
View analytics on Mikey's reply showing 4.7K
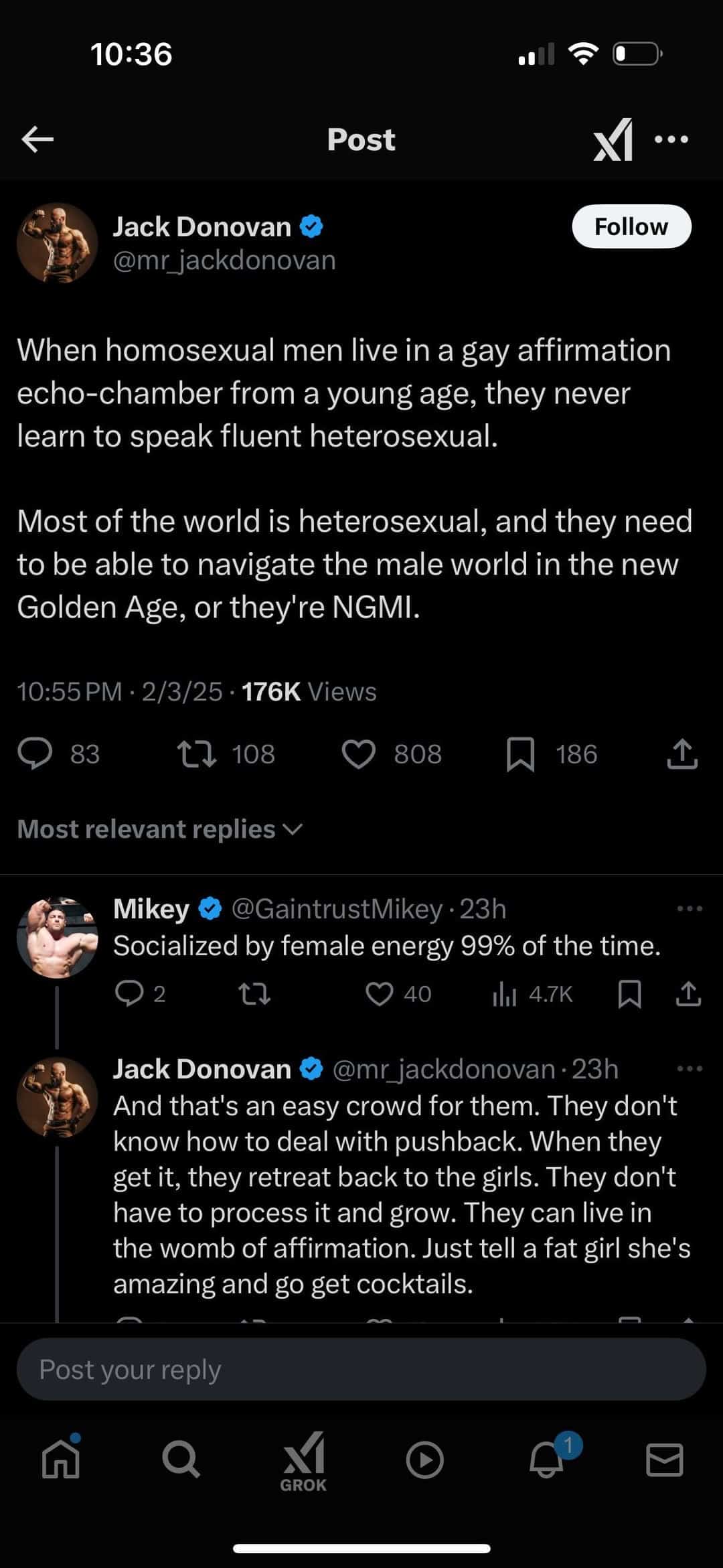click(x=533, y=994)
